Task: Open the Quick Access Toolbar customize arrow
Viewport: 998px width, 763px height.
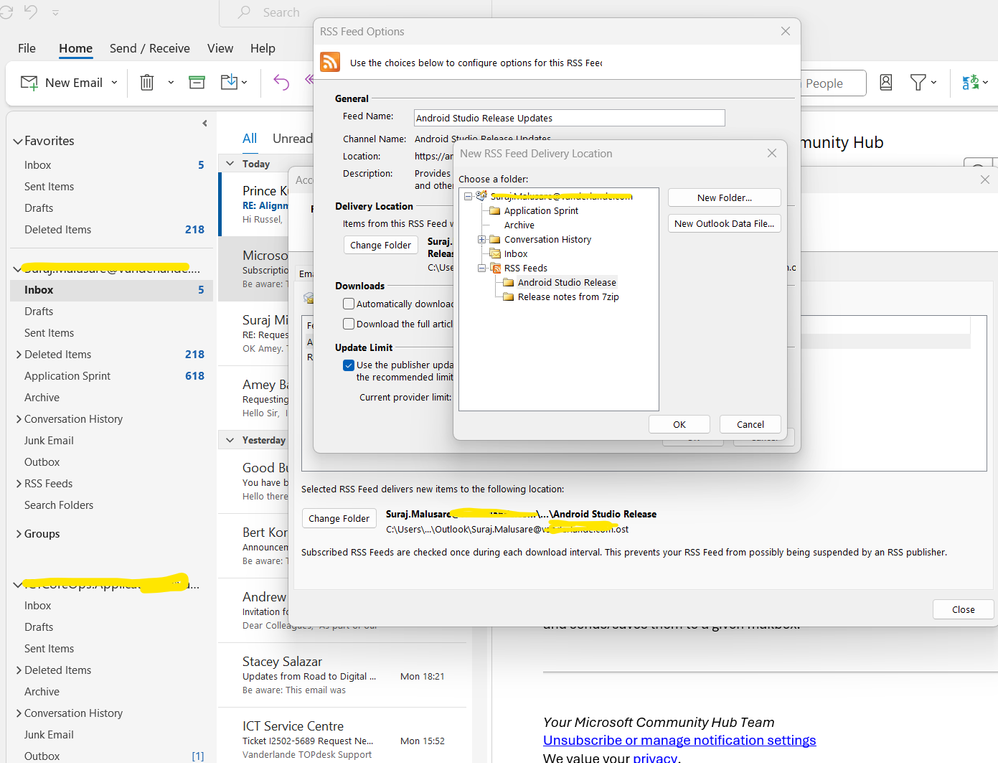Action: coord(55,12)
